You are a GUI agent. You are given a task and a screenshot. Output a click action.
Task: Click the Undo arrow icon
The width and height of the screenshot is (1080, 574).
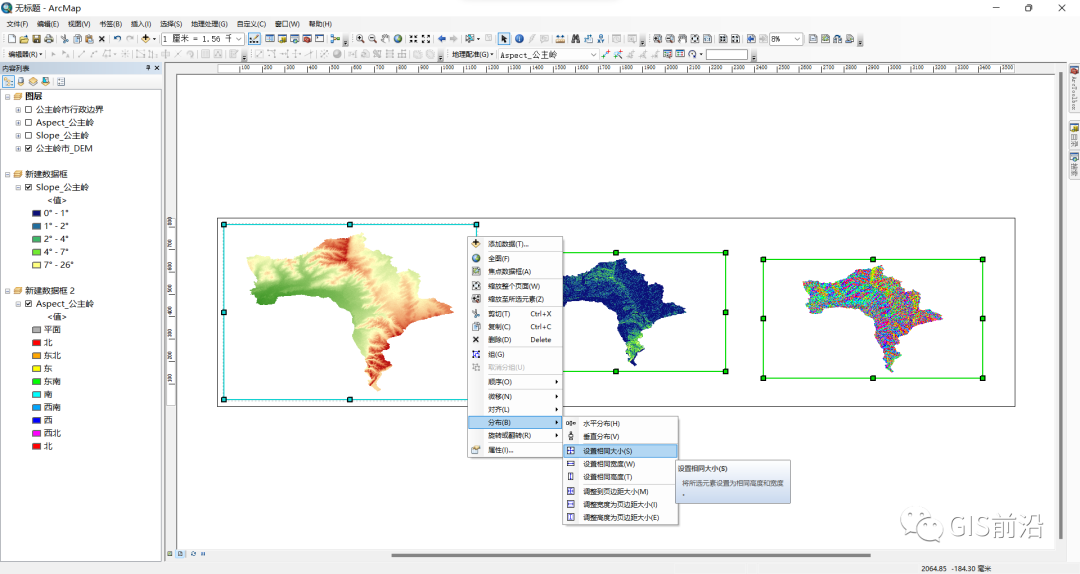[x=118, y=39]
